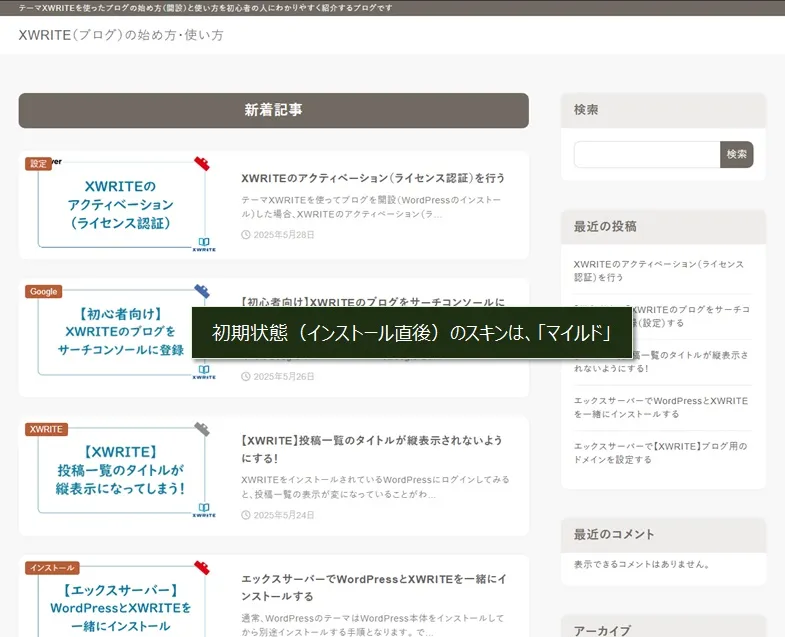Screen dimensions: 785x637
Task: Click excerpt starting 通常、WordPressのテーマは
Action: 372,625
